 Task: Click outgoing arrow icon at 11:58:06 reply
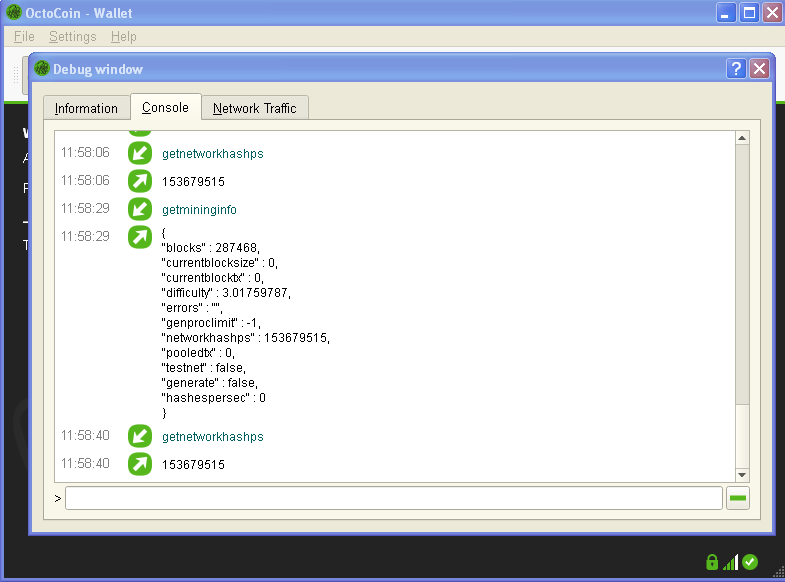pos(140,181)
